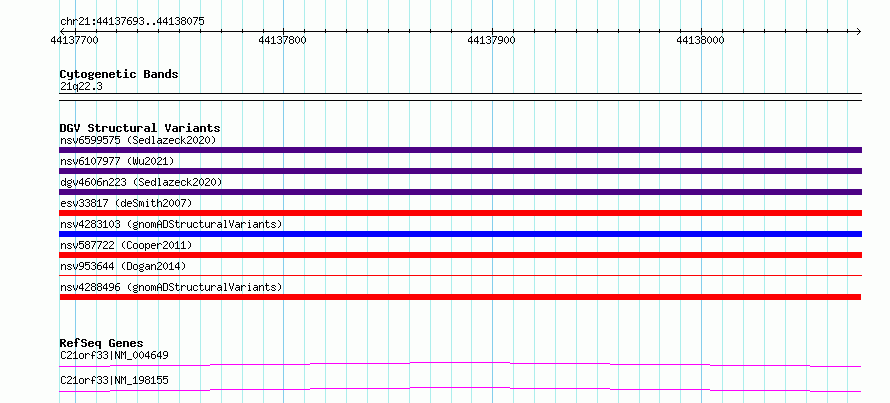This screenshot has width=890, height=403.
Task: Click the thin red line under nsv953644
Action: pyautogui.click(x=460, y=275)
